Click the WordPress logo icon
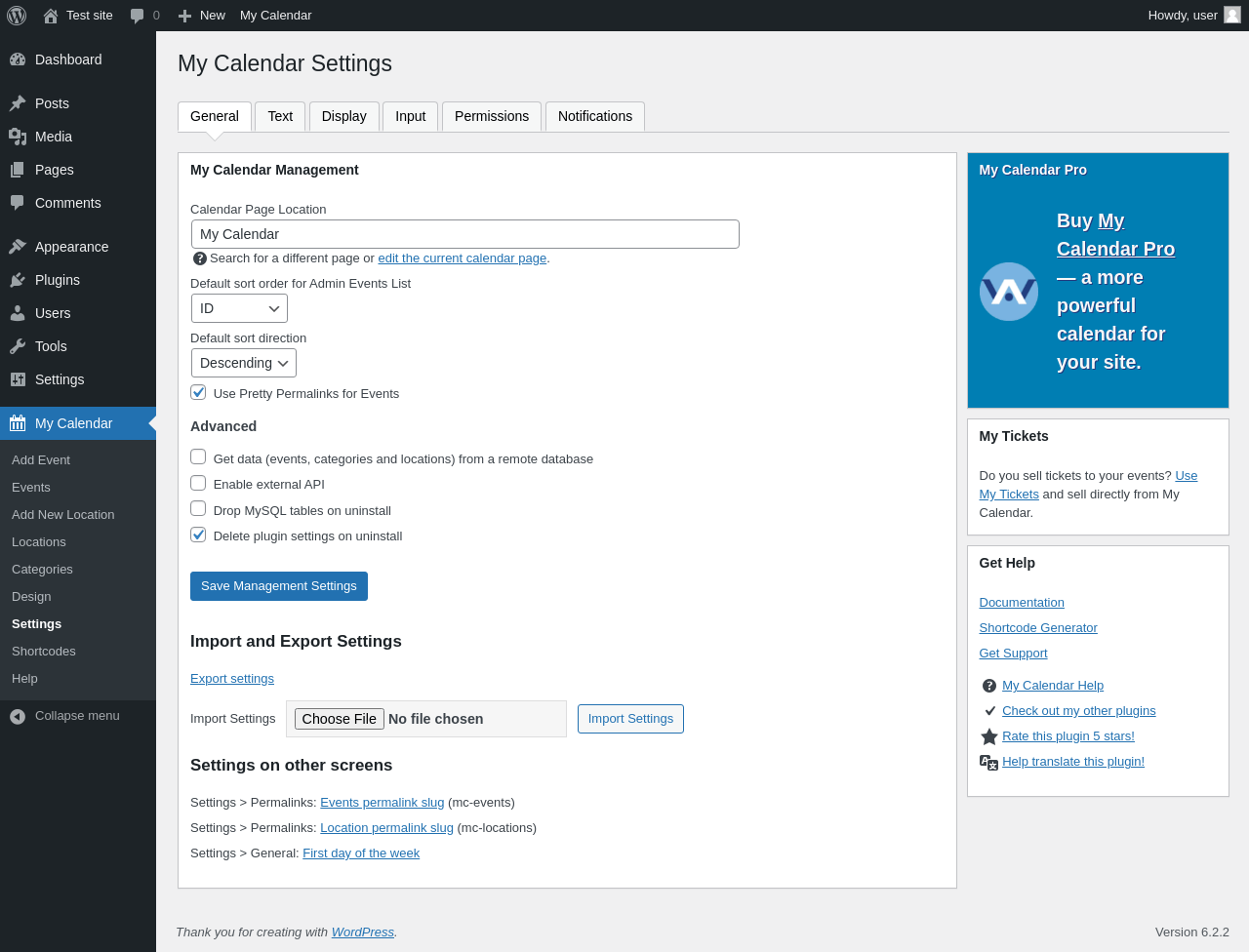 [17, 16]
